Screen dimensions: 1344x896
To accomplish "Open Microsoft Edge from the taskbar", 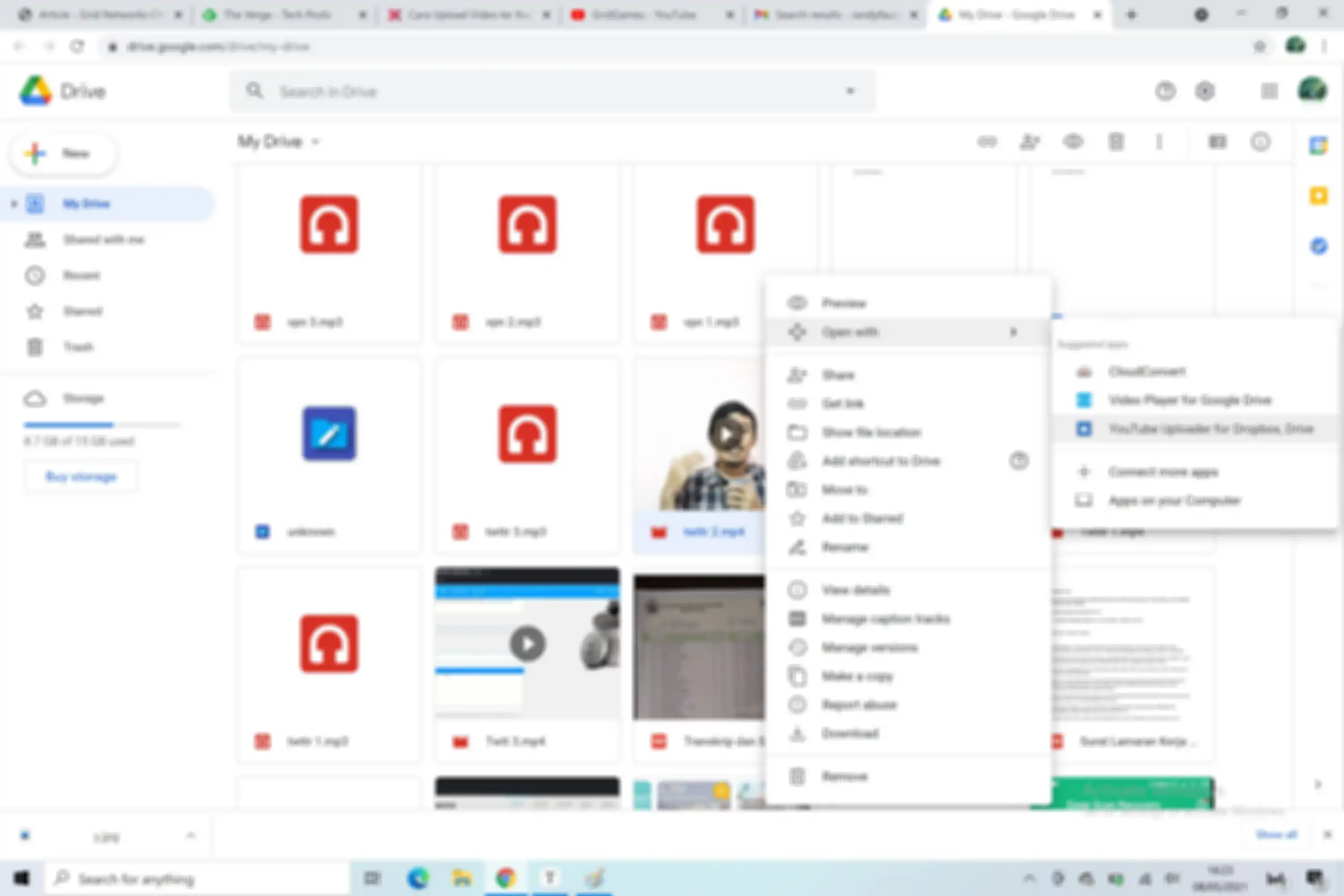I will pyautogui.click(x=418, y=878).
